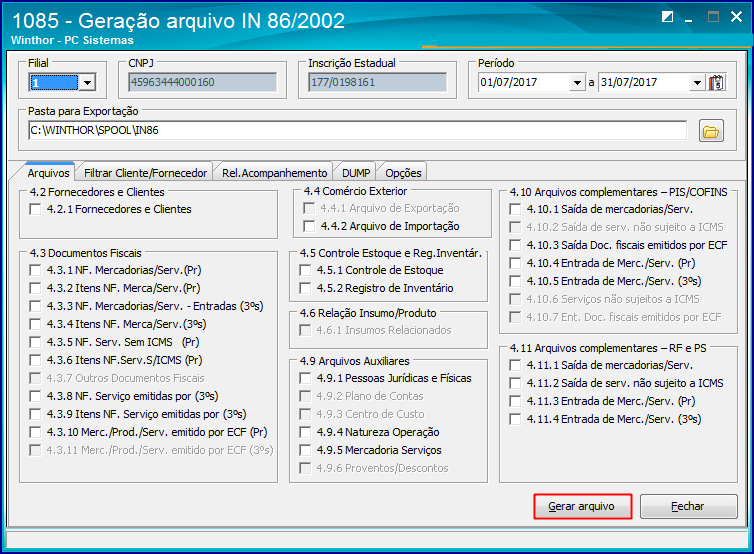Enable 4.11.2 Saída de serv. não sujeito a ICMS

click(515, 383)
